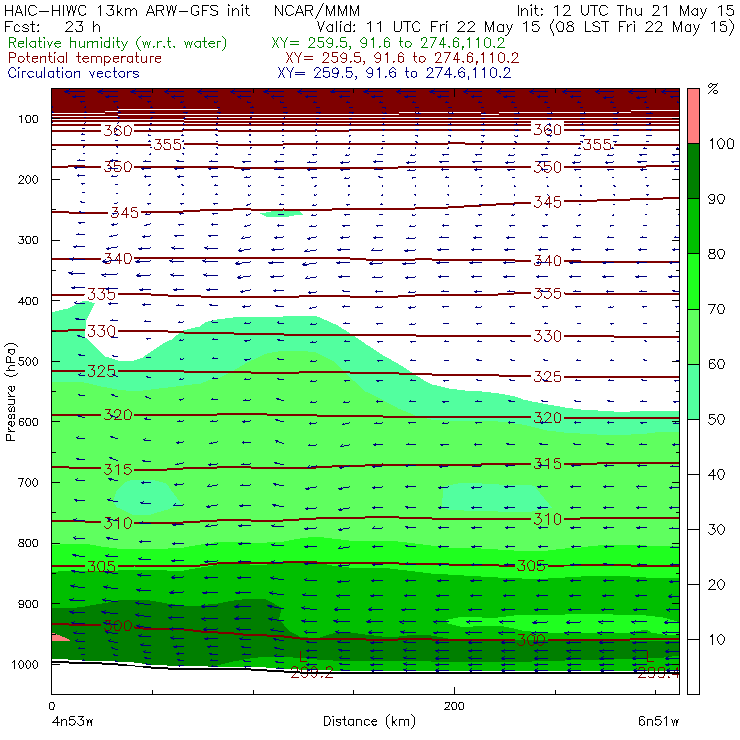Viewport: 740px width, 740px height.
Task: Click the aqua 50–60% colorbar segment
Action: 693,392
